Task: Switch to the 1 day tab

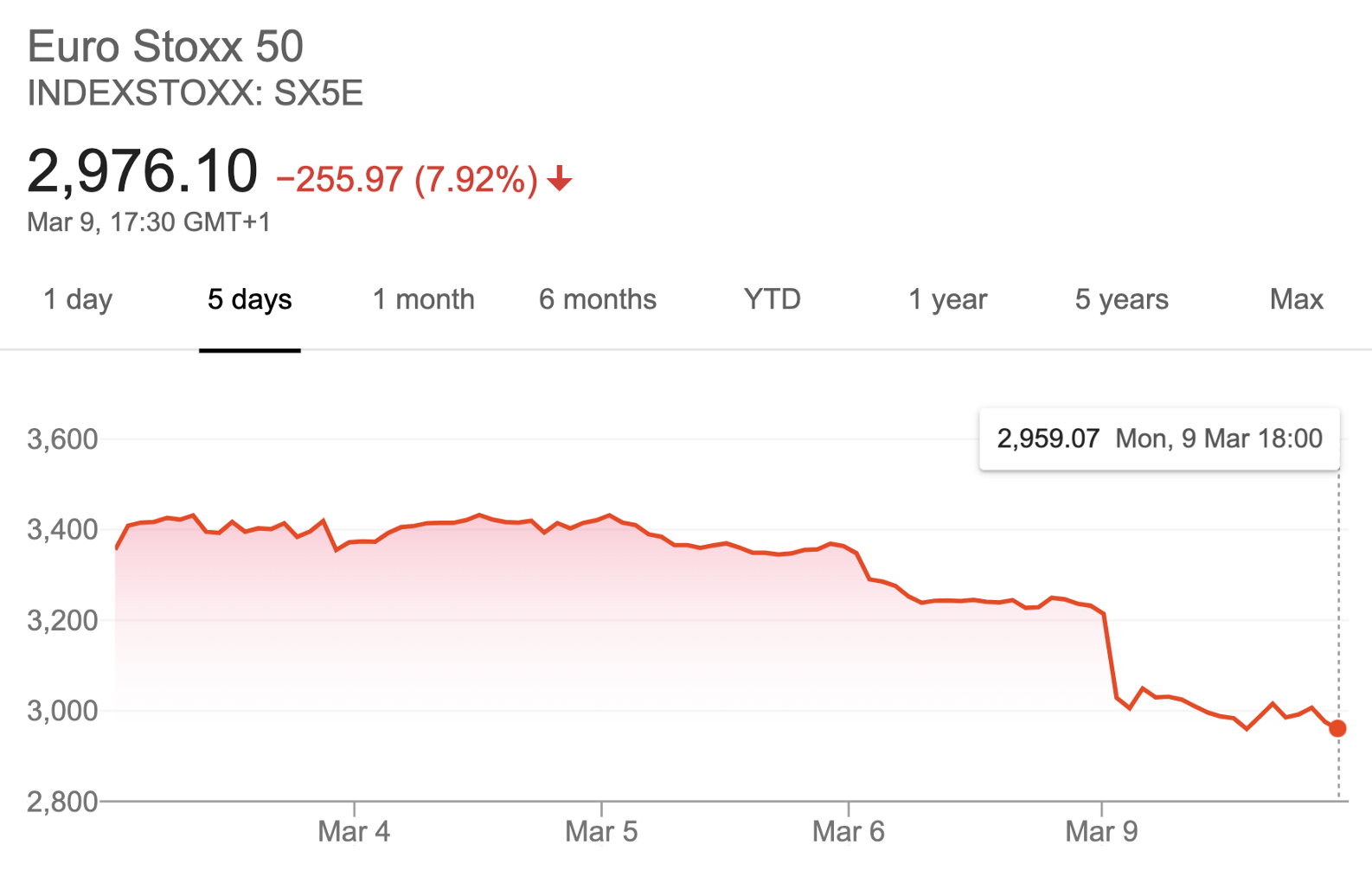Action: (x=78, y=299)
